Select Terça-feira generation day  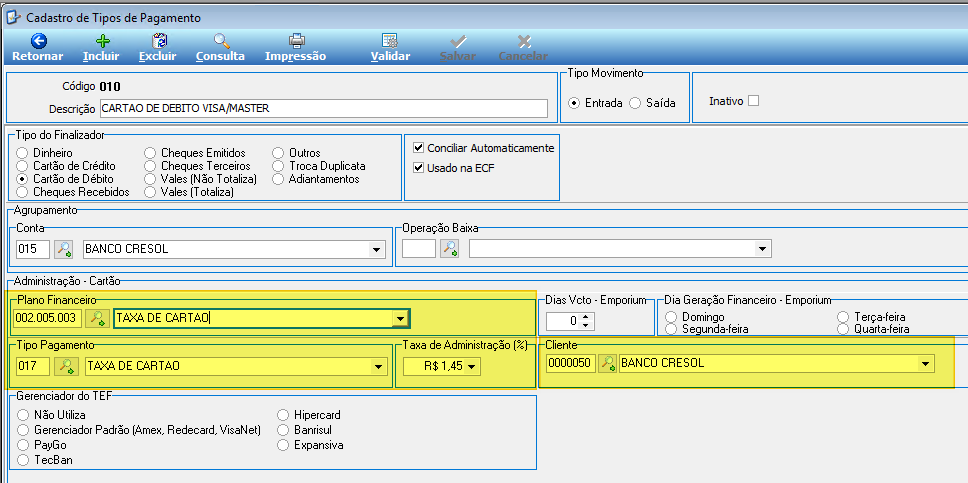point(843,317)
